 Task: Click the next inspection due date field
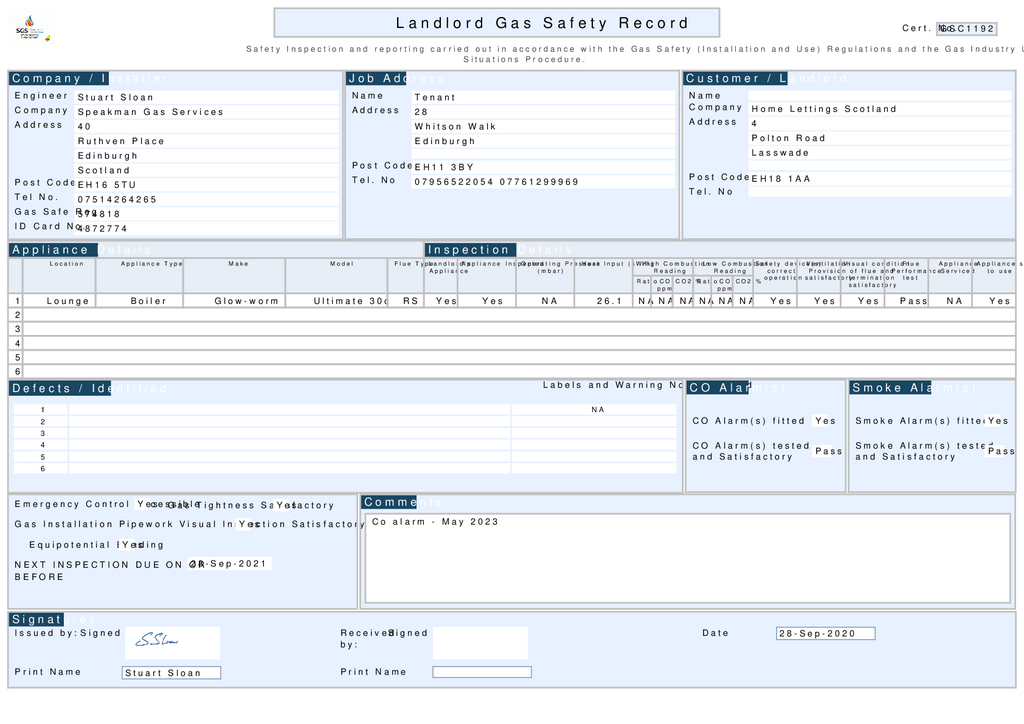point(229,563)
